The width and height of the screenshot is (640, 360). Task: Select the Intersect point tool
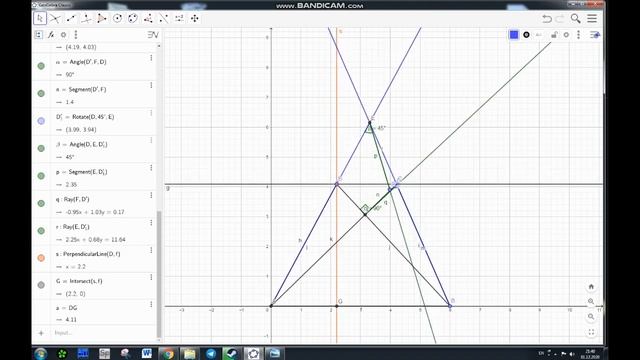(x=55, y=18)
